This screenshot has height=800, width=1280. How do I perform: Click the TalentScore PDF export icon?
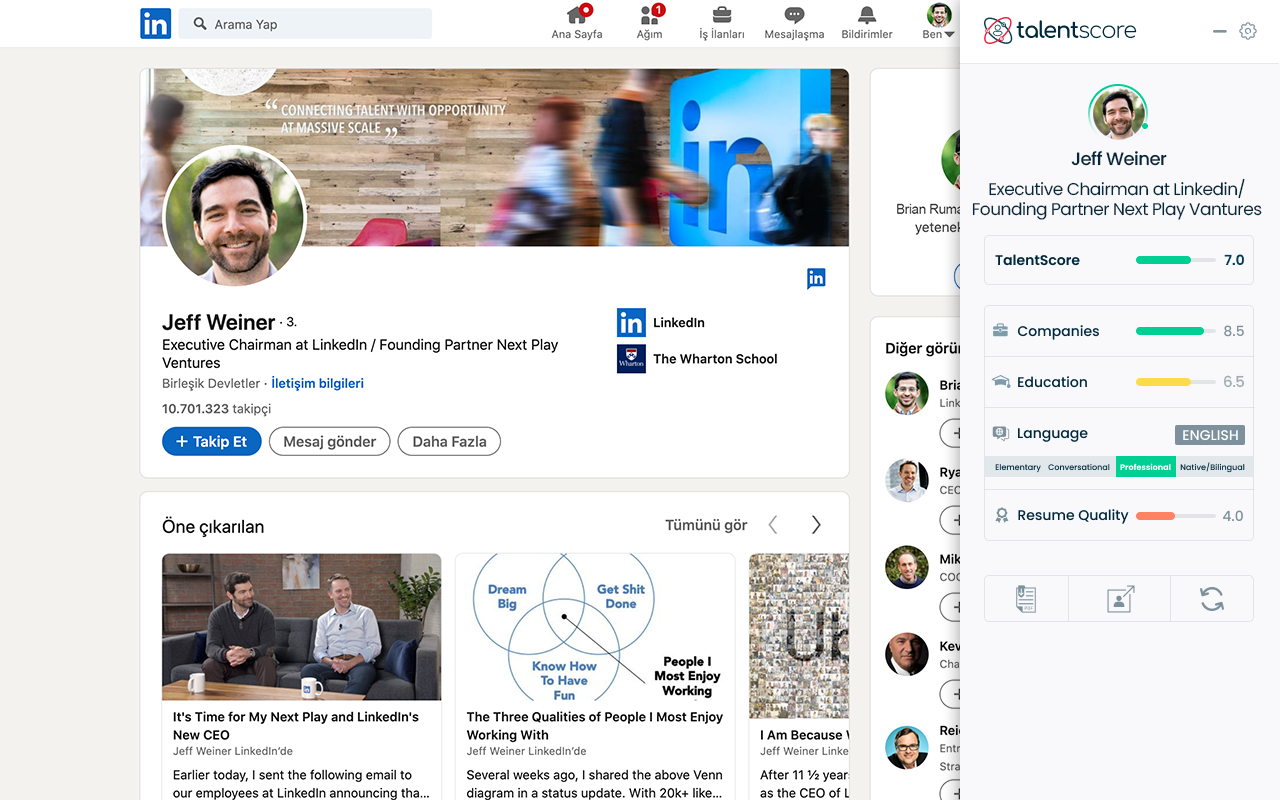(1026, 599)
